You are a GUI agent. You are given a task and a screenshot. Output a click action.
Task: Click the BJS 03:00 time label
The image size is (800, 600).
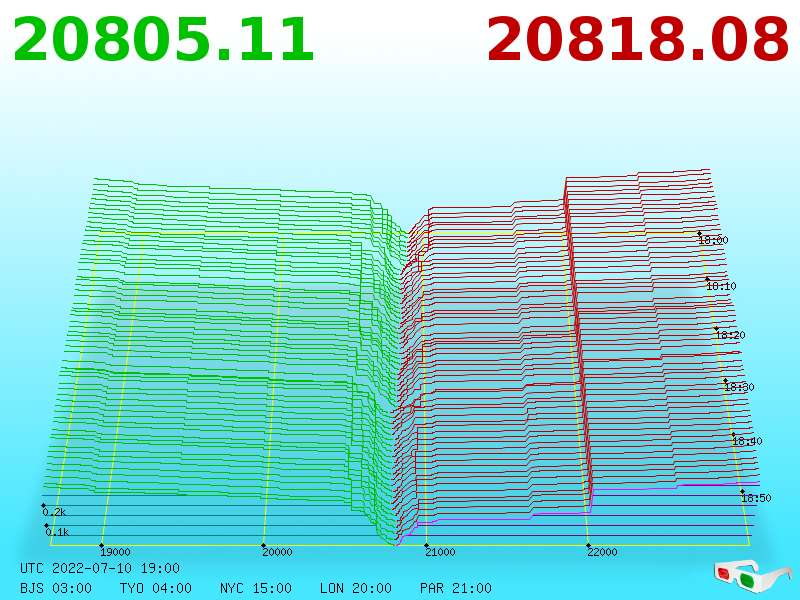pyautogui.click(x=56, y=588)
